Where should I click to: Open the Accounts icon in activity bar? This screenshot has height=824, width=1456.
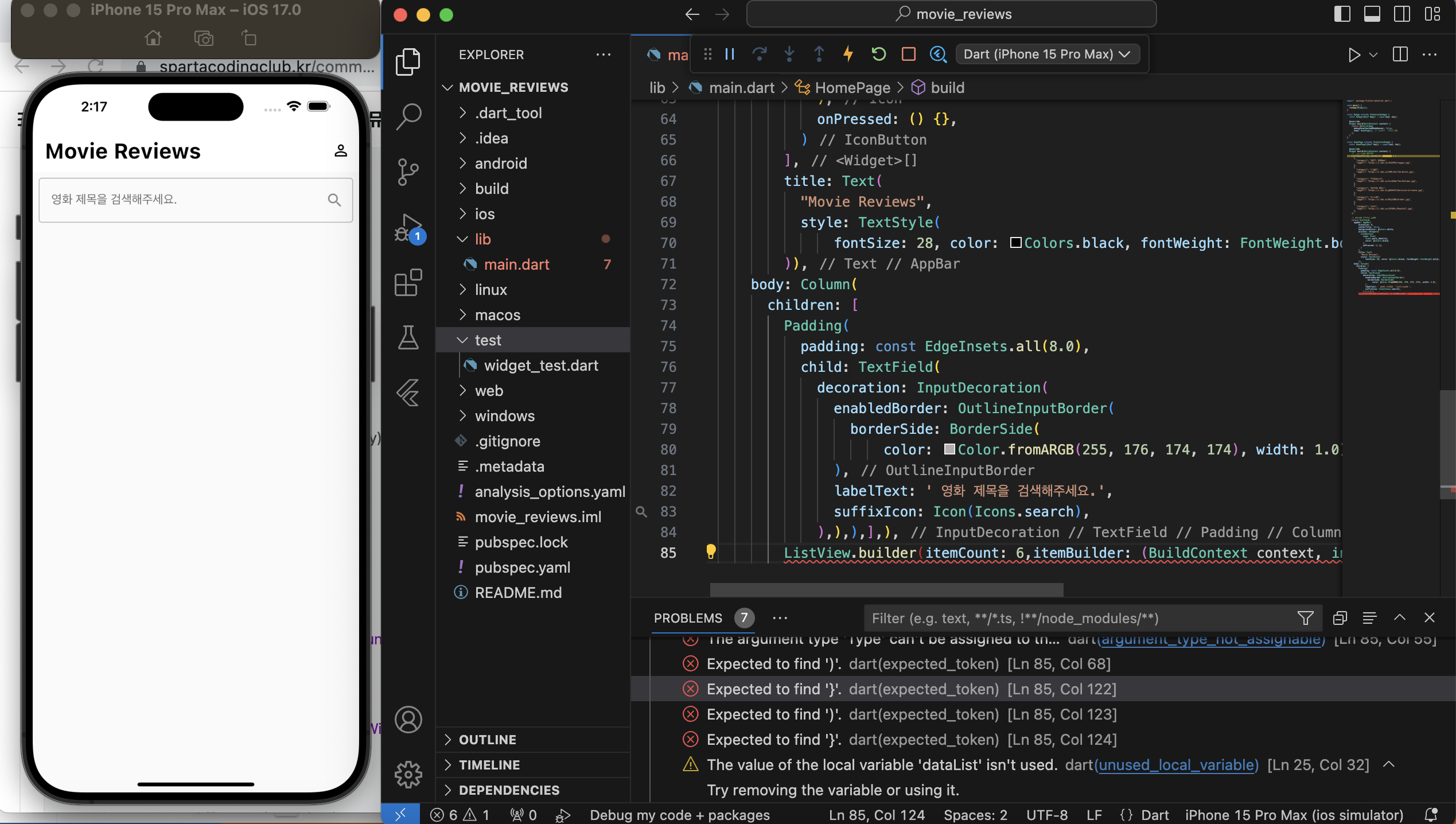coord(408,720)
